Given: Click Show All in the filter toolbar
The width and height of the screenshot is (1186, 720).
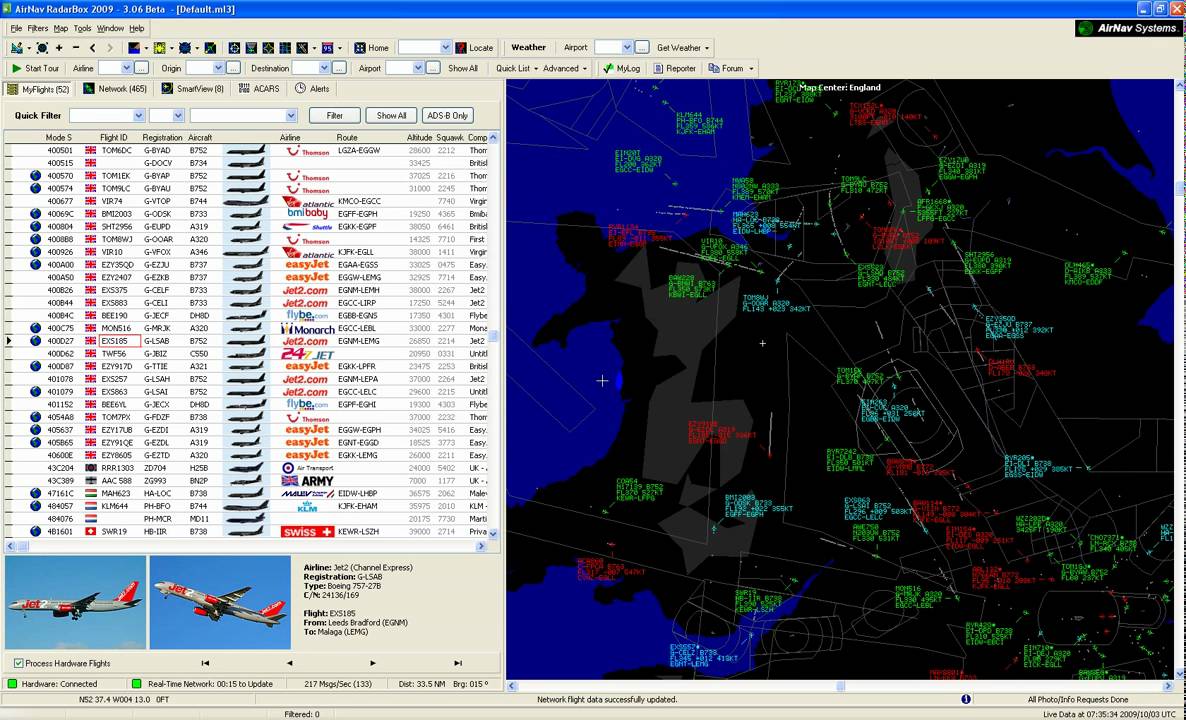Looking at the screenshot, I should (463, 68).
